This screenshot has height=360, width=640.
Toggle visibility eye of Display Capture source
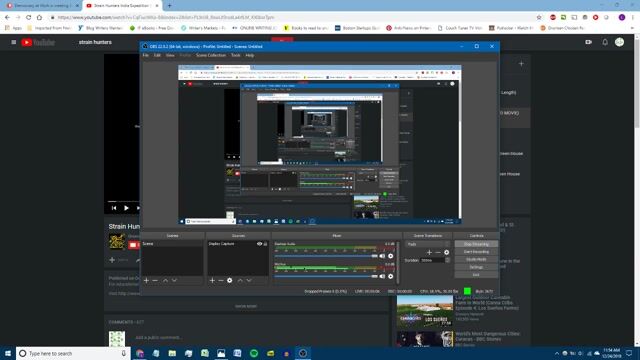[259, 244]
